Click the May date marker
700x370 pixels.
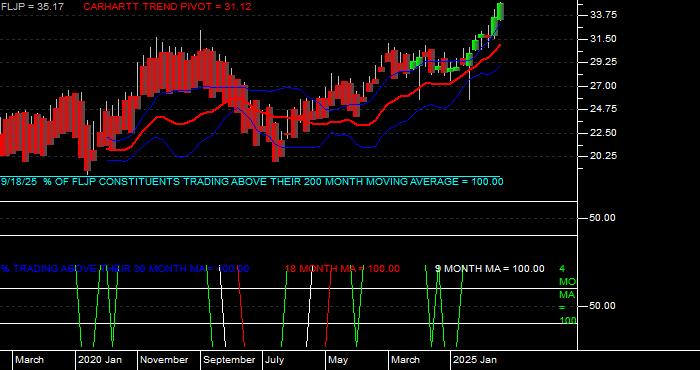click(338, 360)
